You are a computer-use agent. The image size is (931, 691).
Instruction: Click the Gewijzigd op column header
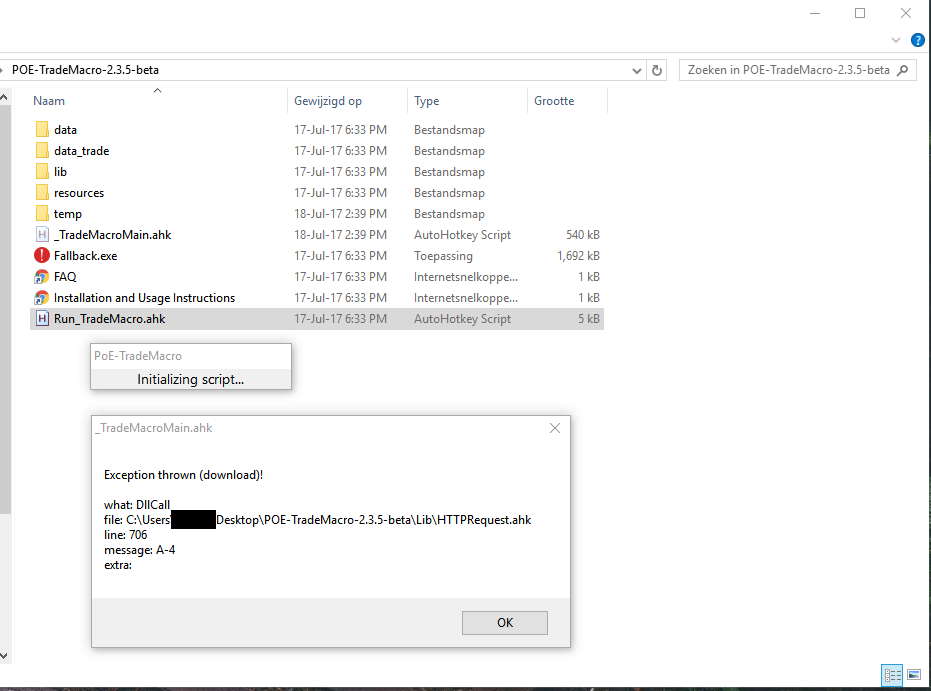click(330, 100)
